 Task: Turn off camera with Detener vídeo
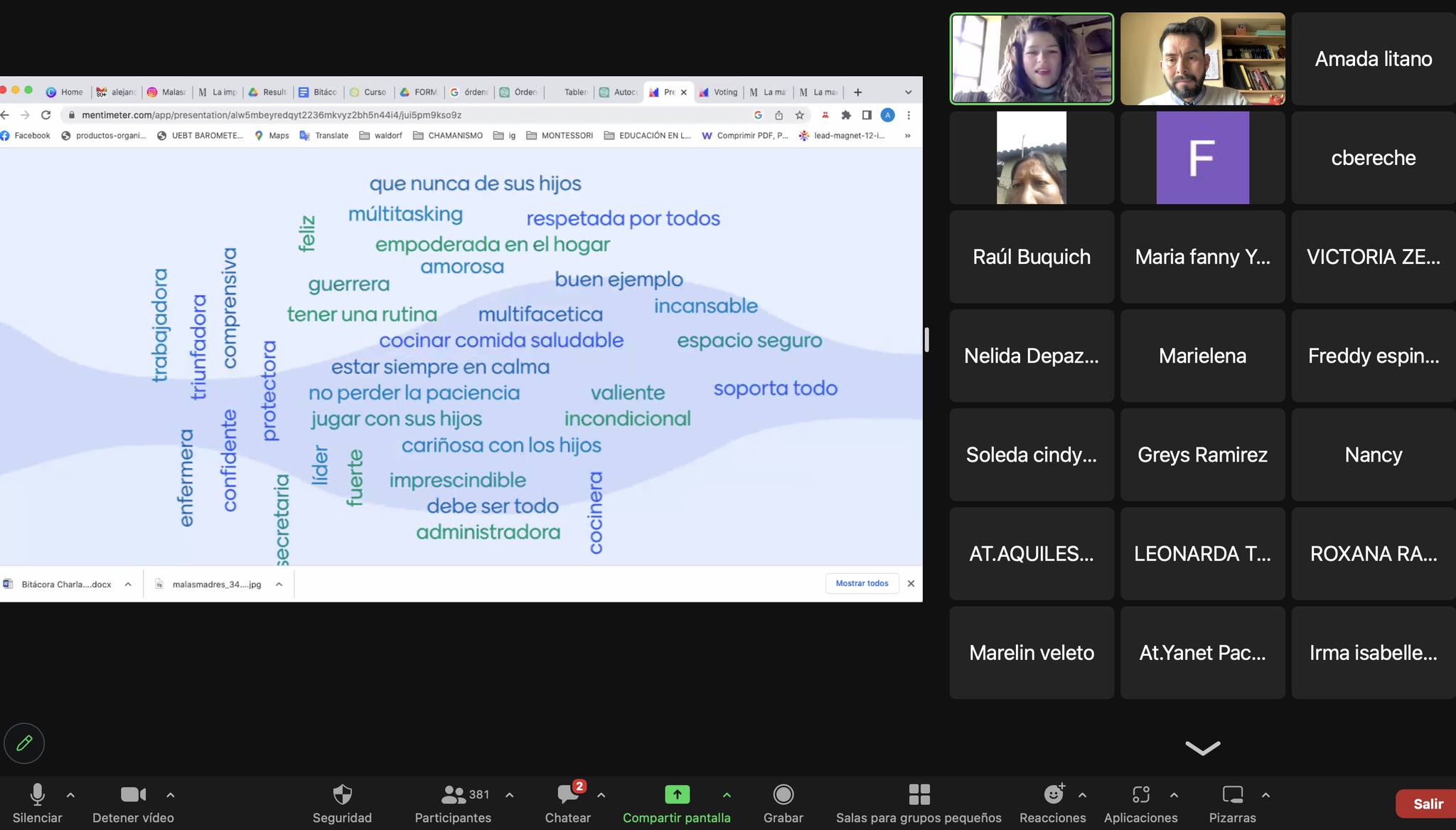click(133, 794)
